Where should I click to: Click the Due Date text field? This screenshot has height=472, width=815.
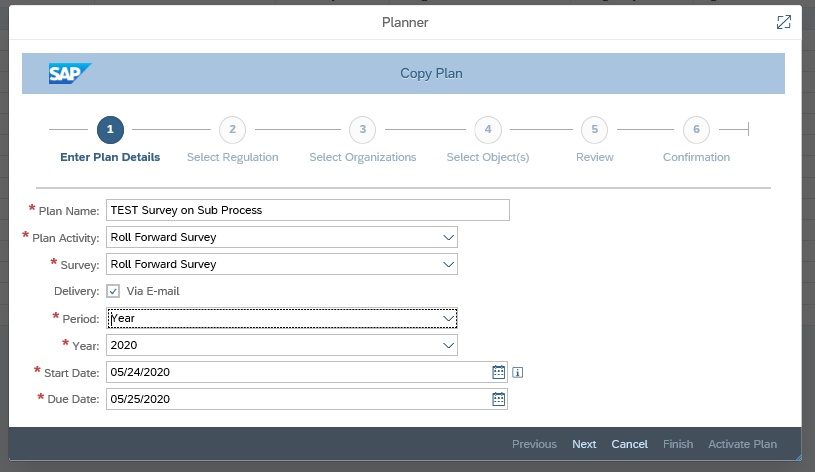pos(298,399)
